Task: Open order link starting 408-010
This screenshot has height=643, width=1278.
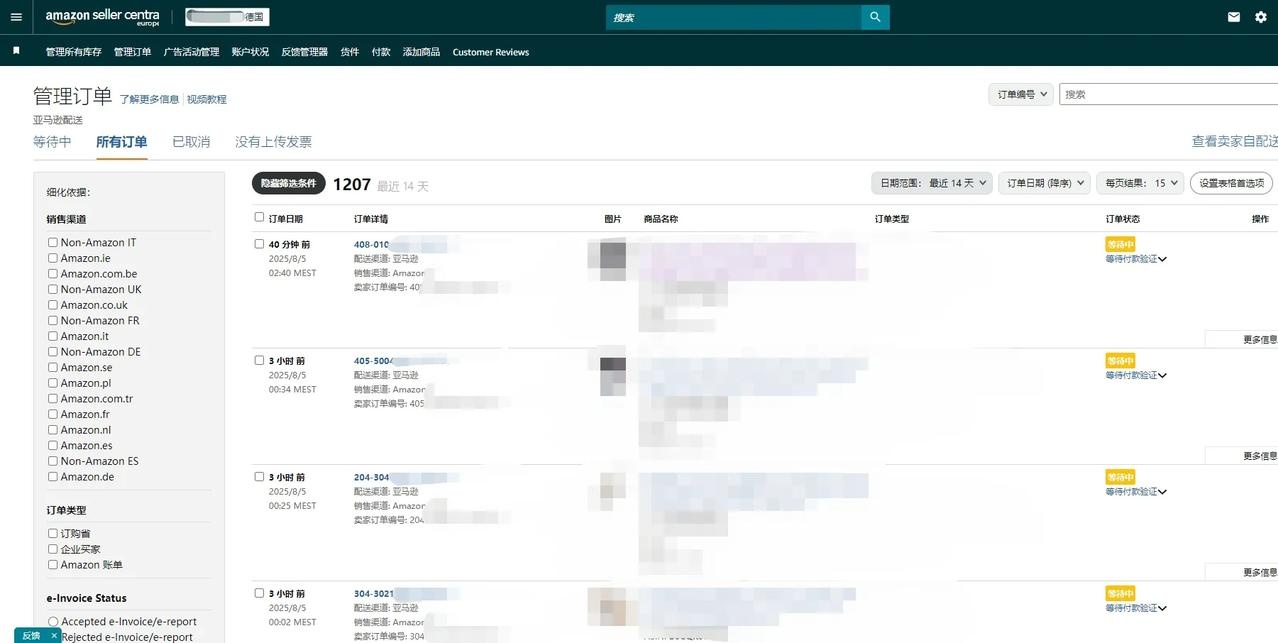Action: tap(371, 244)
